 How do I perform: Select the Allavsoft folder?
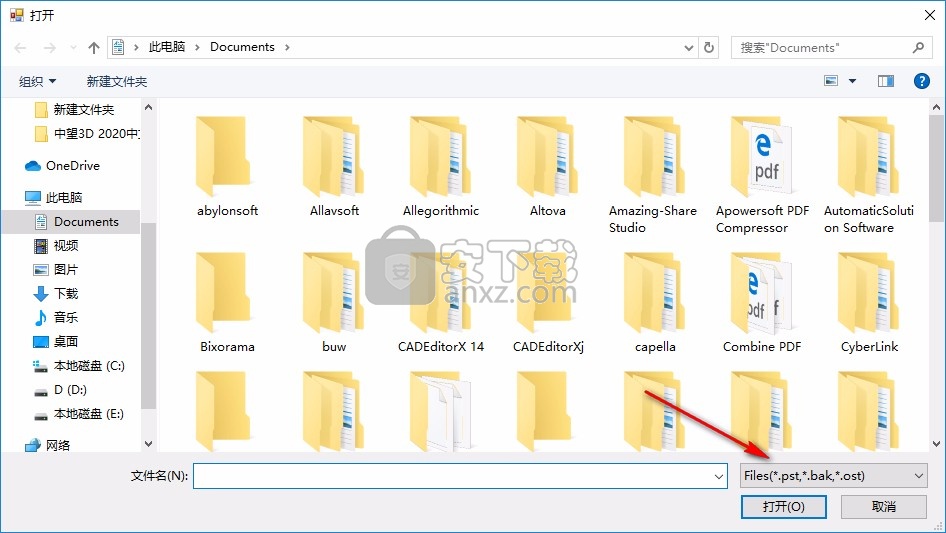click(x=334, y=167)
